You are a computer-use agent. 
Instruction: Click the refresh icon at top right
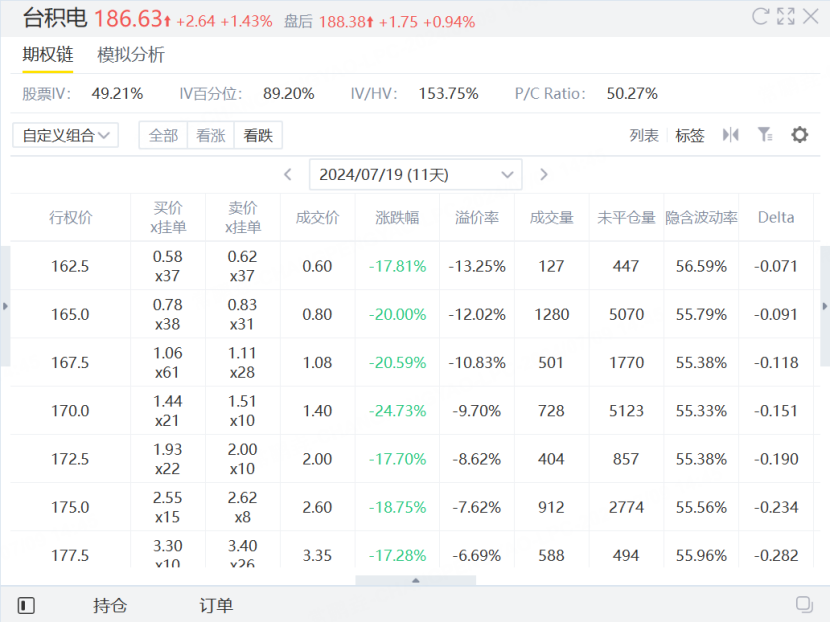point(760,16)
